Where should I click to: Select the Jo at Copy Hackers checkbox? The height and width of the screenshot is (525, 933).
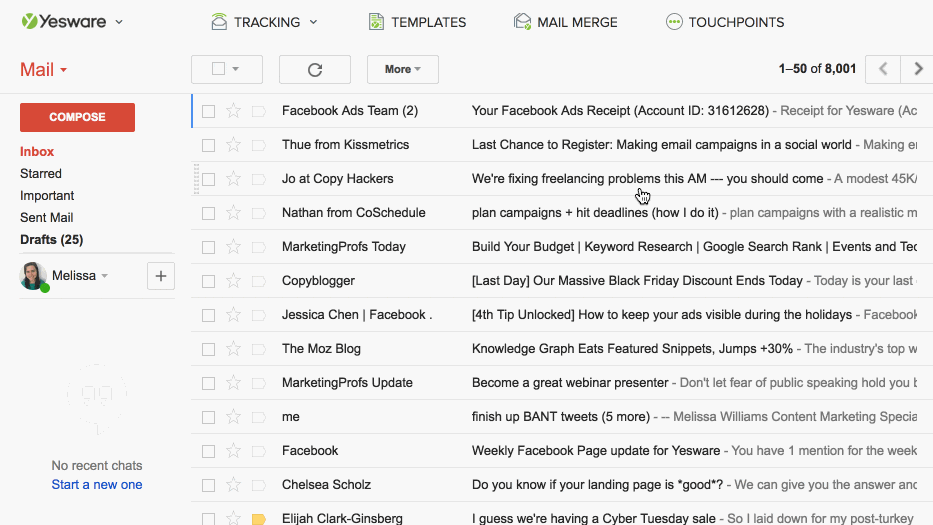(208, 179)
